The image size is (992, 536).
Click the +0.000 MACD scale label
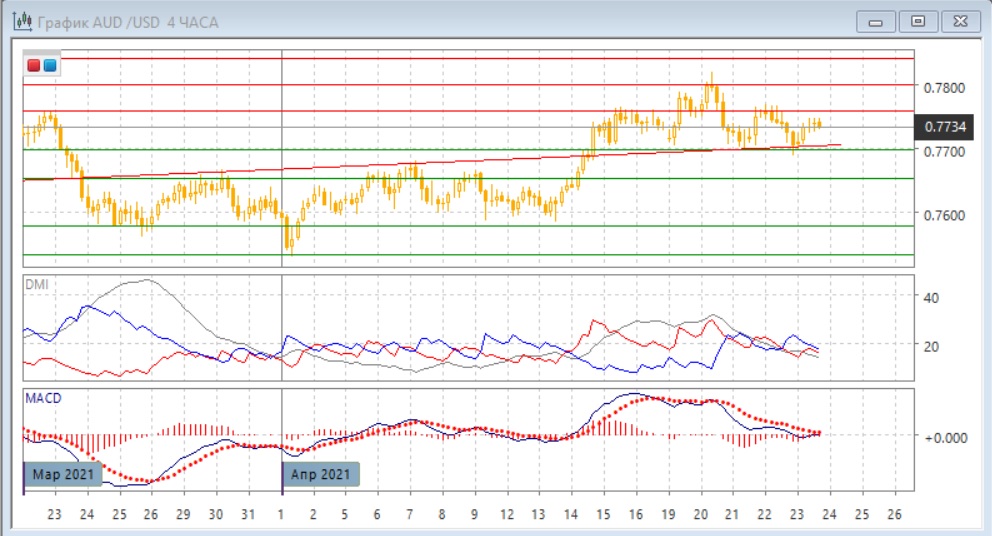click(x=945, y=437)
